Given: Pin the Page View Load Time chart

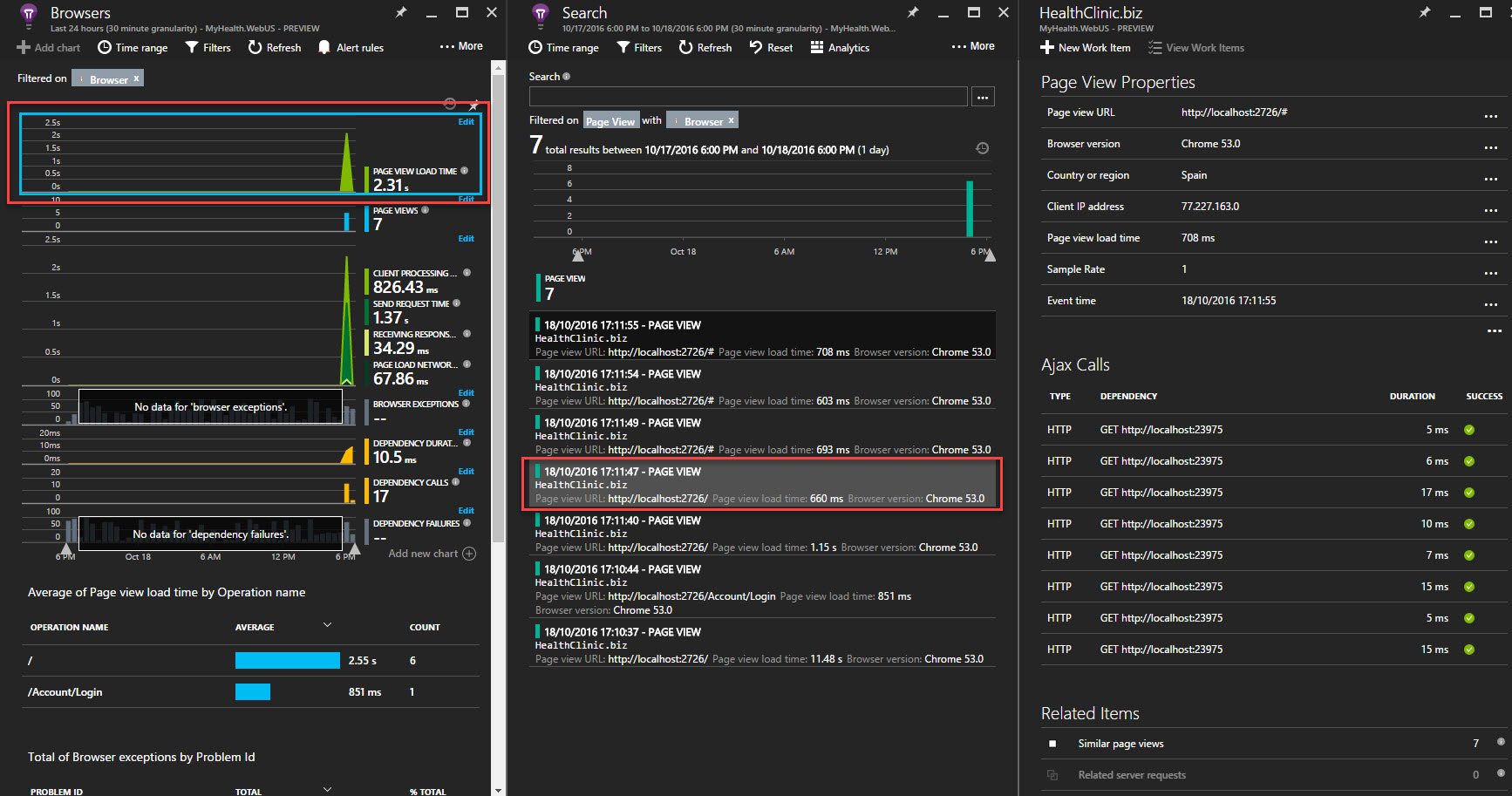Looking at the screenshot, I should 473,105.
